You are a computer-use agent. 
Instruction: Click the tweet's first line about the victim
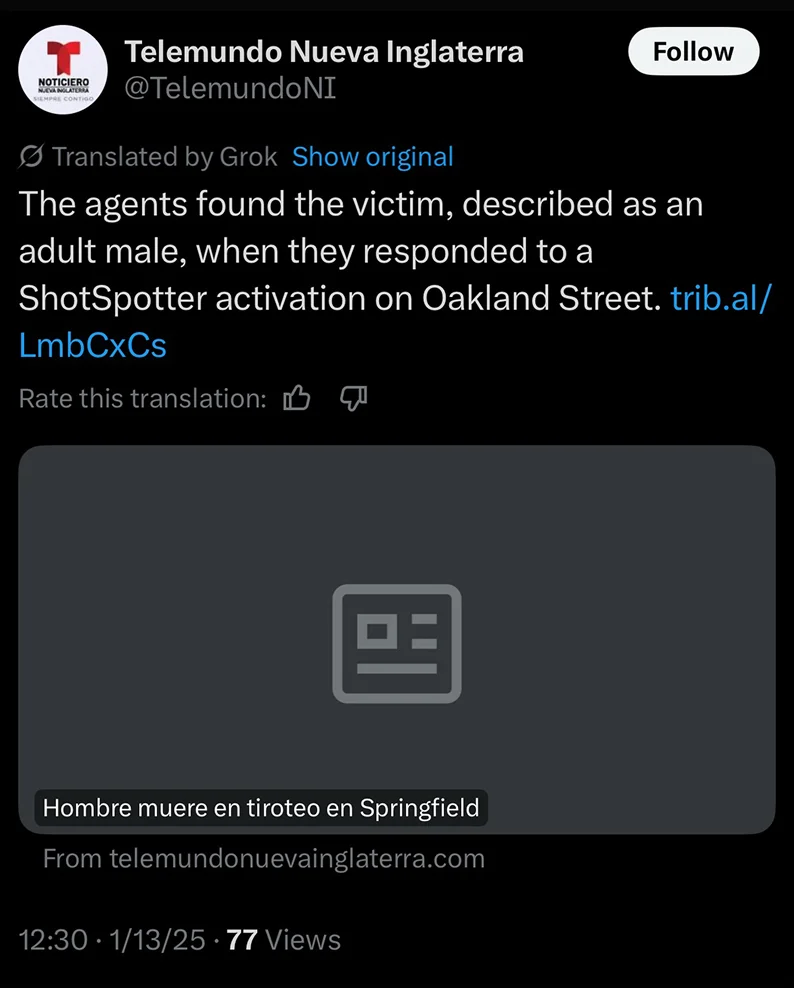(360, 204)
